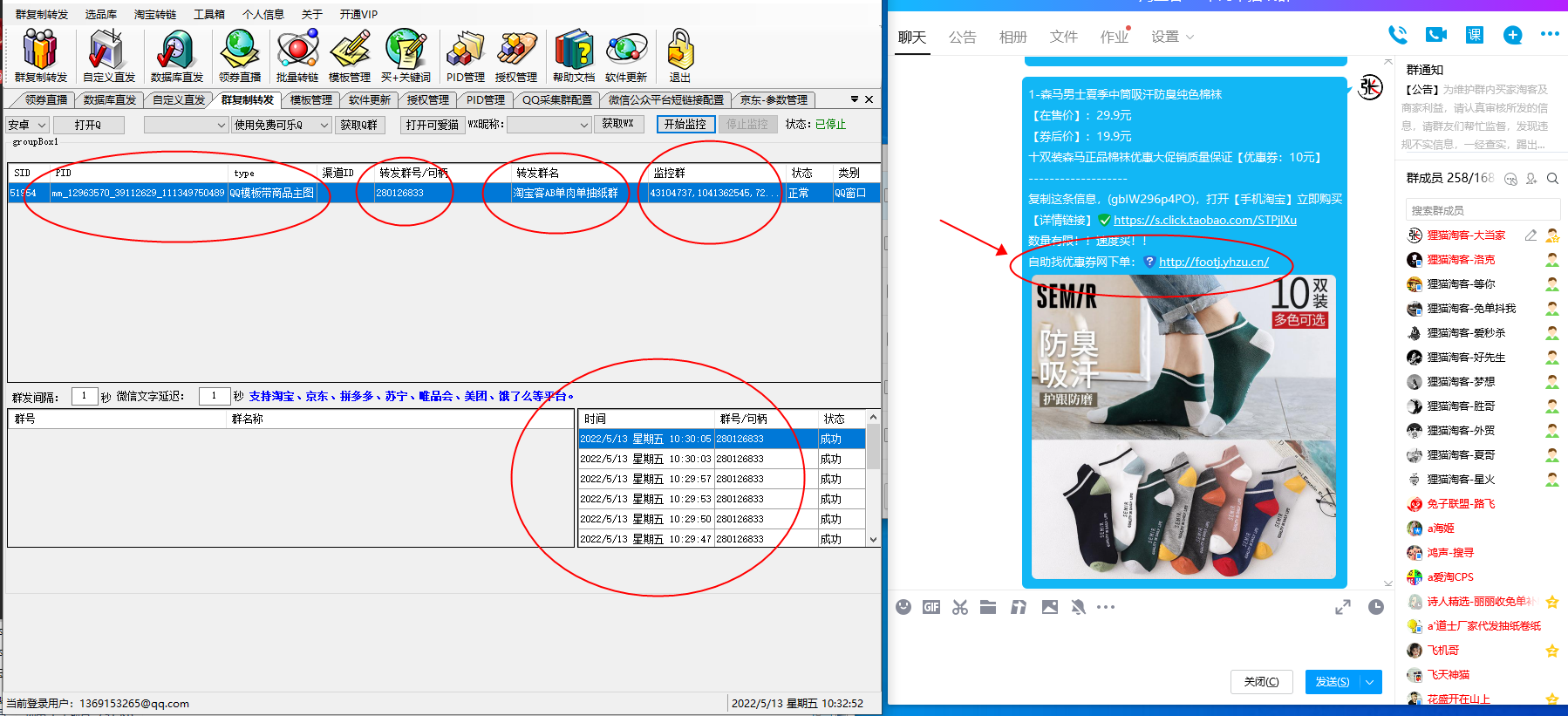Click the 自定义直发 toolbar icon
The width and height of the screenshot is (1568, 716).
pos(108,55)
